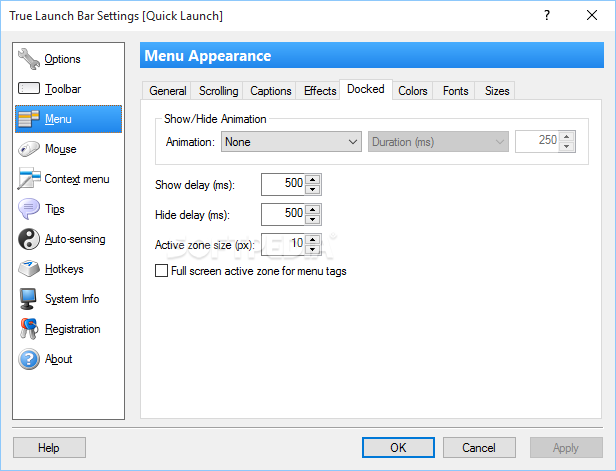Increase Active zone size with up arrow

click(313, 239)
